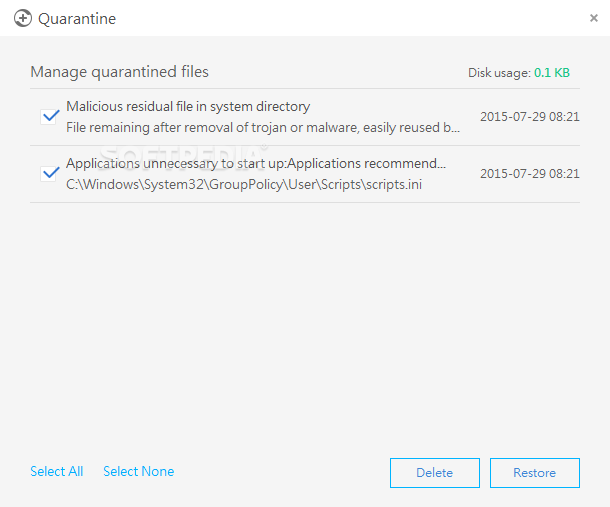Close the Quarantine window
Viewport: 610px width, 507px height.
pos(594,18)
